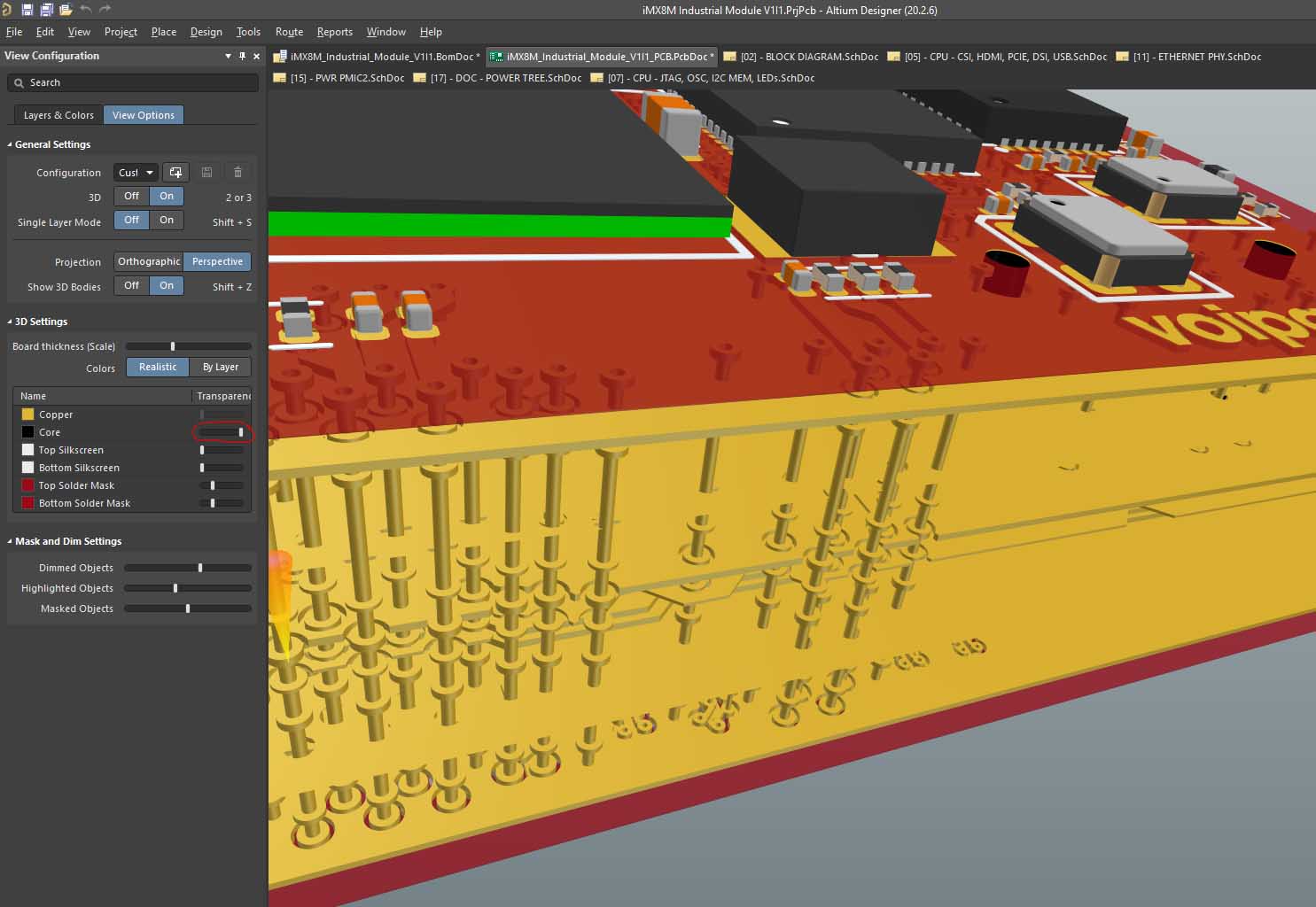Open the Route menu
The height and width of the screenshot is (907, 1316).
(x=289, y=32)
